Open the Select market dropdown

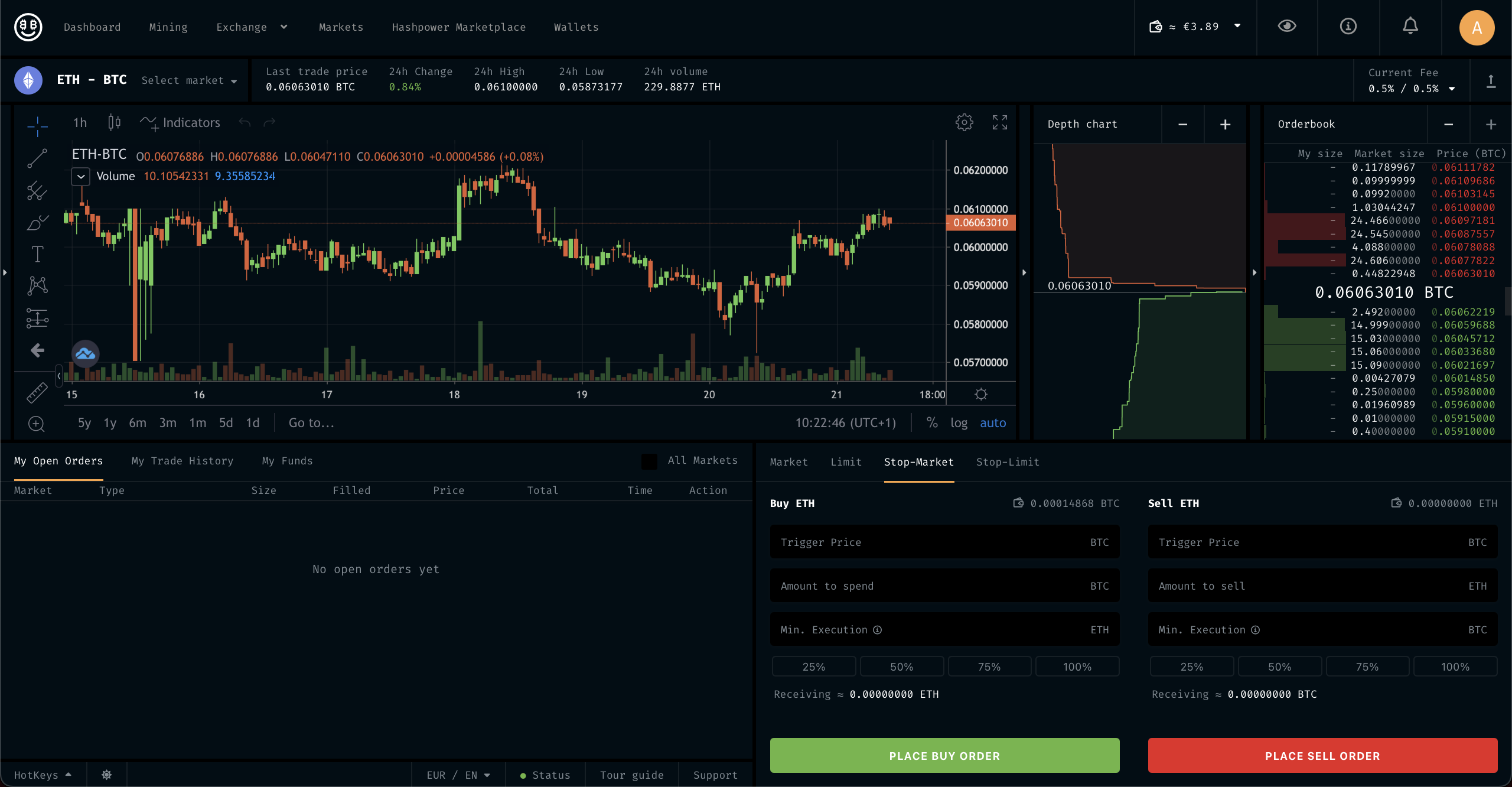pyautogui.click(x=189, y=80)
